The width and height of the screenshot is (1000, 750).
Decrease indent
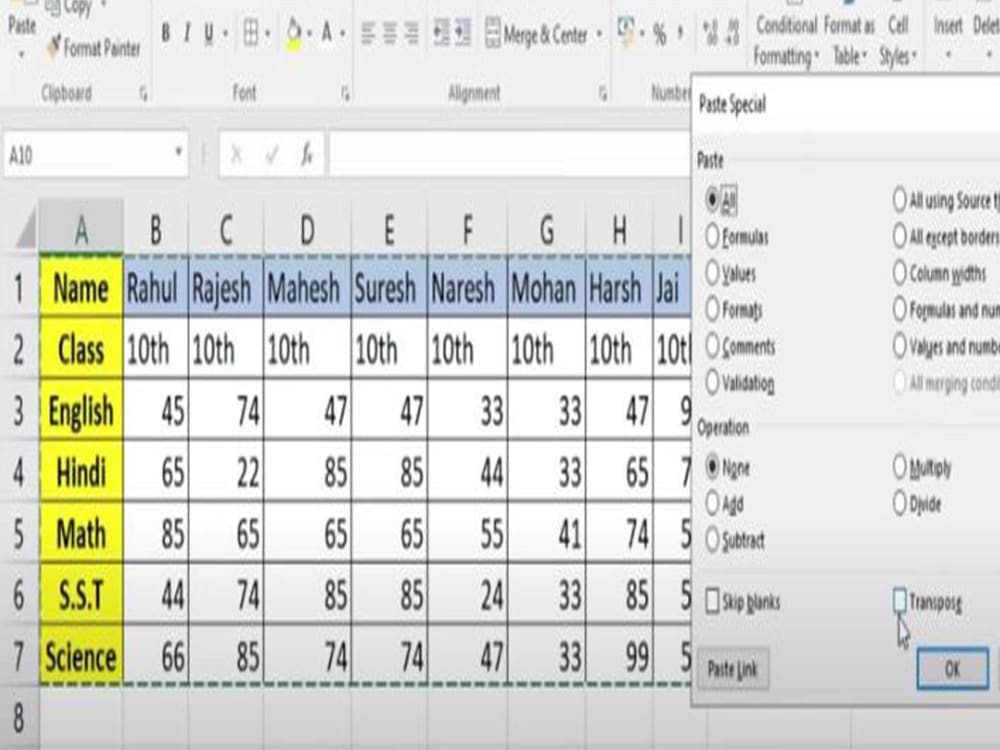441,33
